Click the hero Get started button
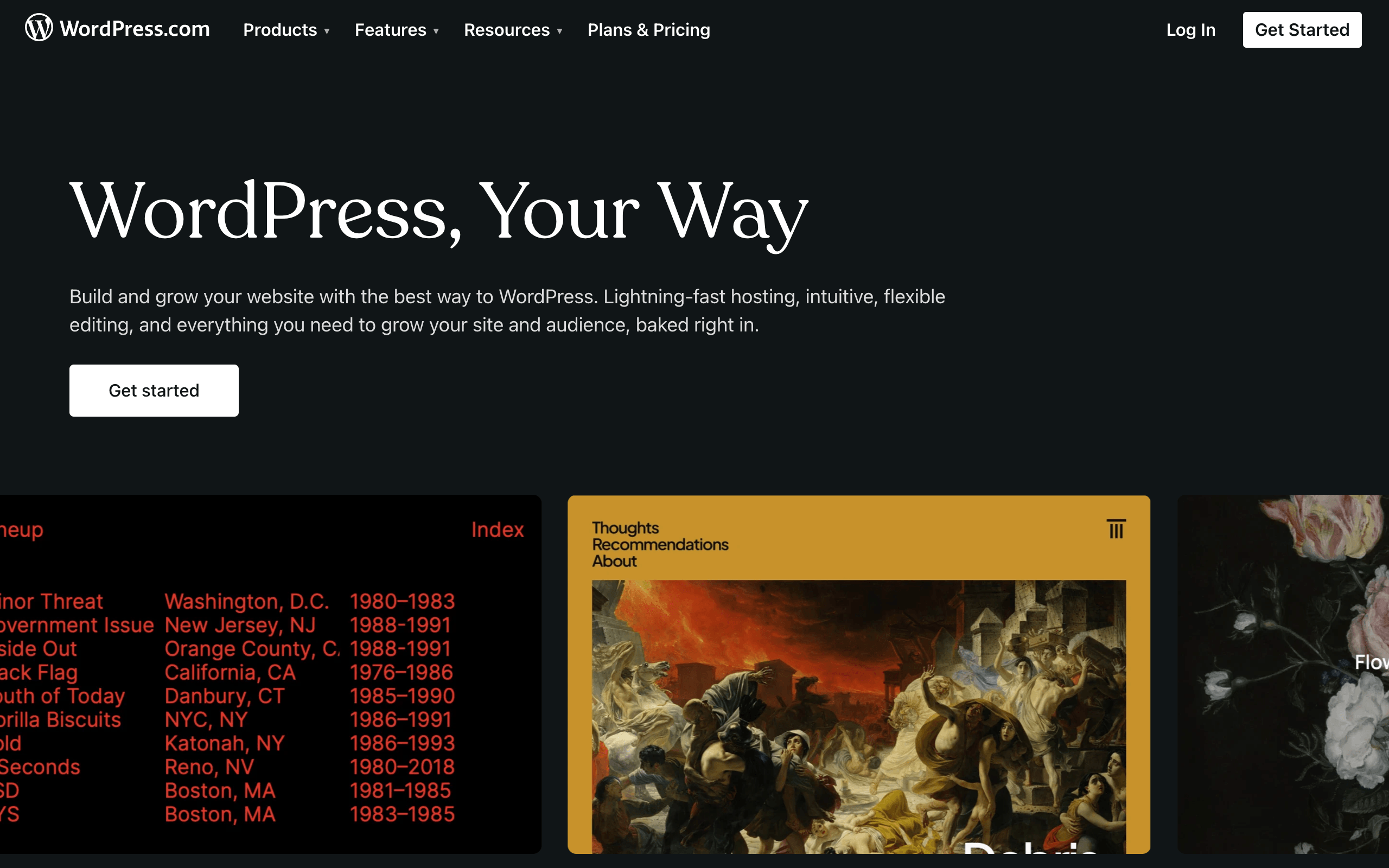The height and width of the screenshot is (868, 1389). pos(154,391)
